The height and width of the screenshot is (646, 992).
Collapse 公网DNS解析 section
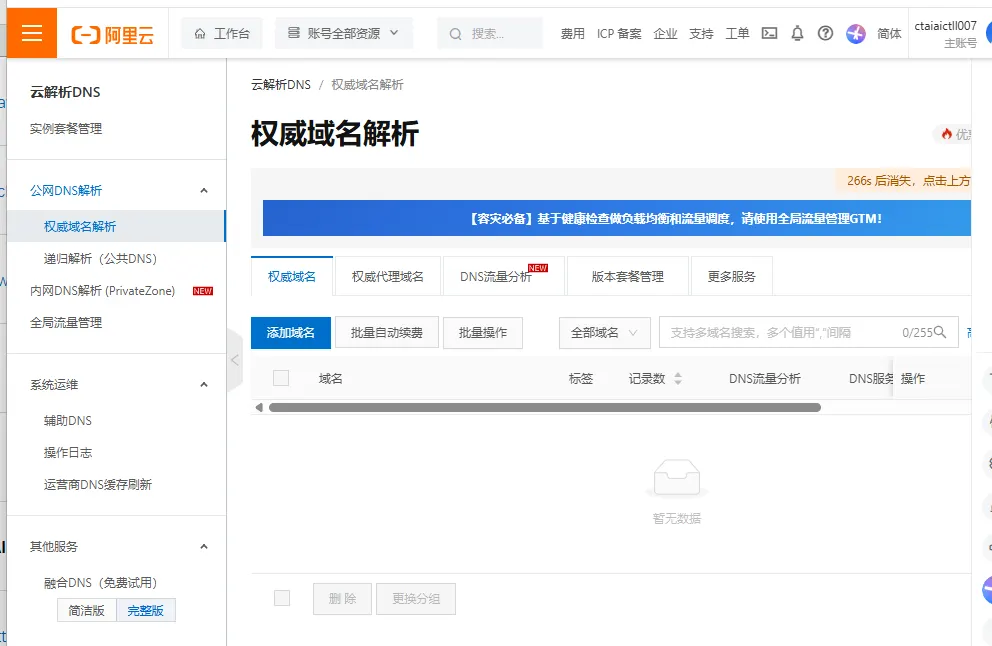pos(204,190)
